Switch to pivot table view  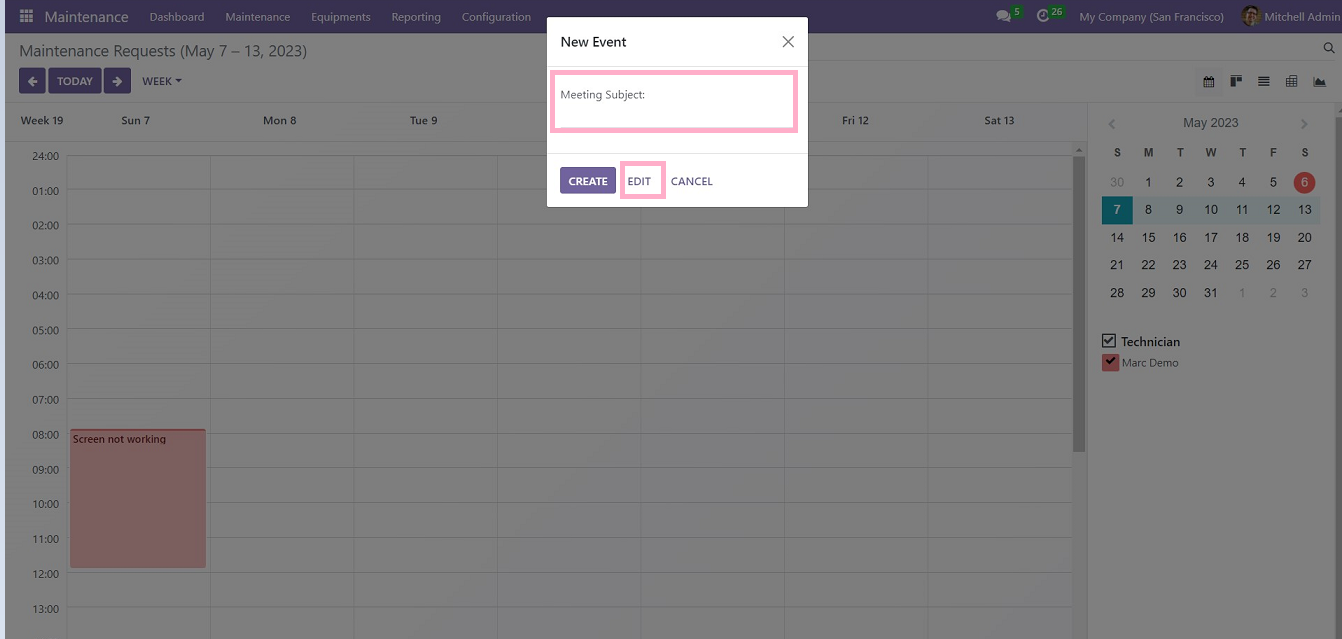1291,81
